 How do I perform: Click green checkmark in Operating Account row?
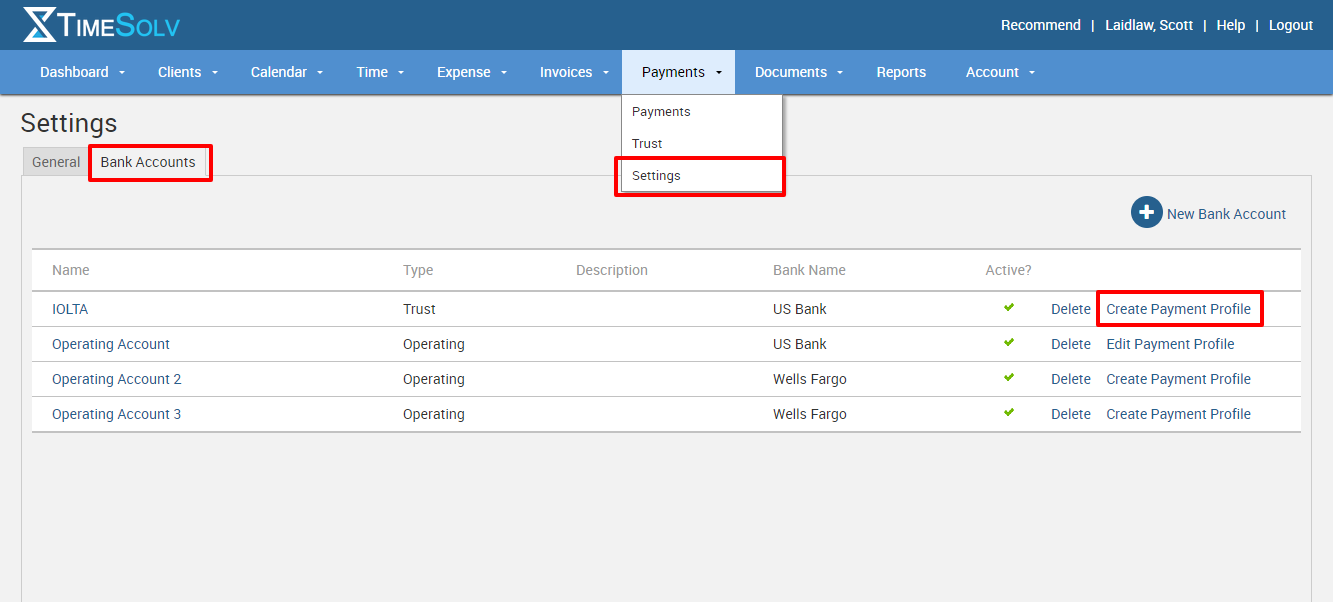coord(1009,343)
